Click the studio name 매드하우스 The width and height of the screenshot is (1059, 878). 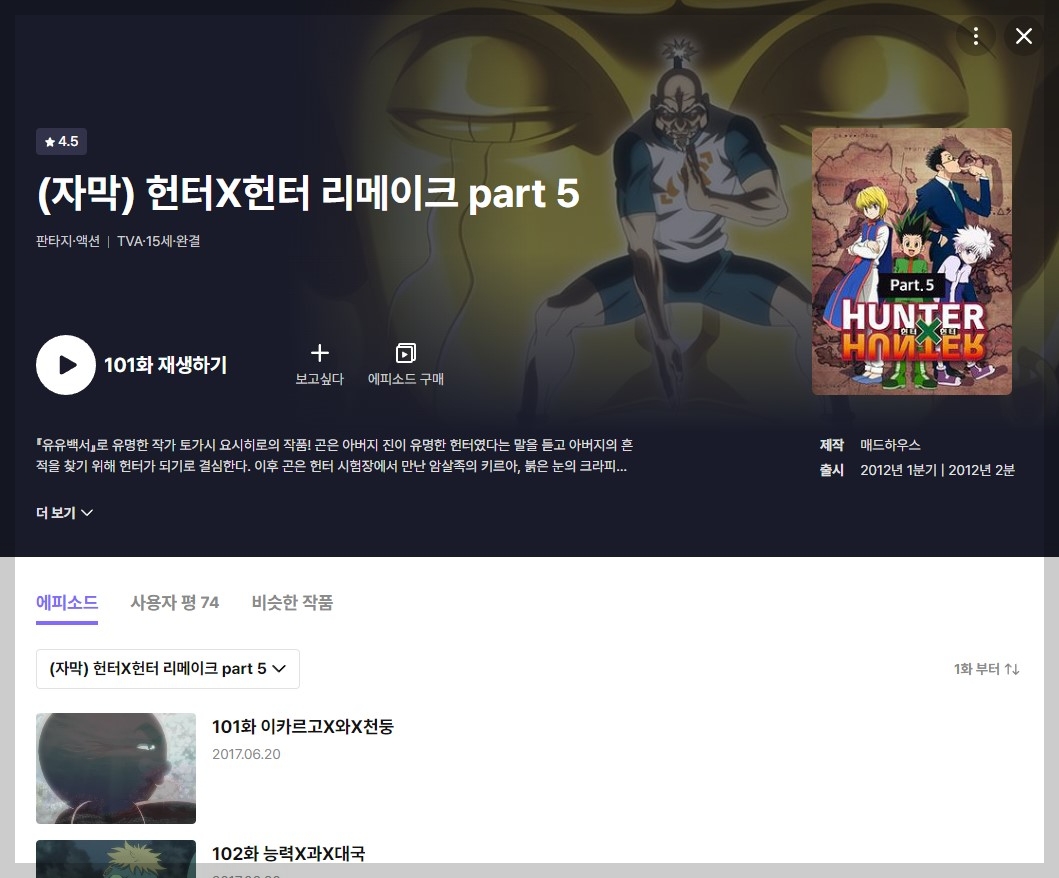click(x=890, y=445)
